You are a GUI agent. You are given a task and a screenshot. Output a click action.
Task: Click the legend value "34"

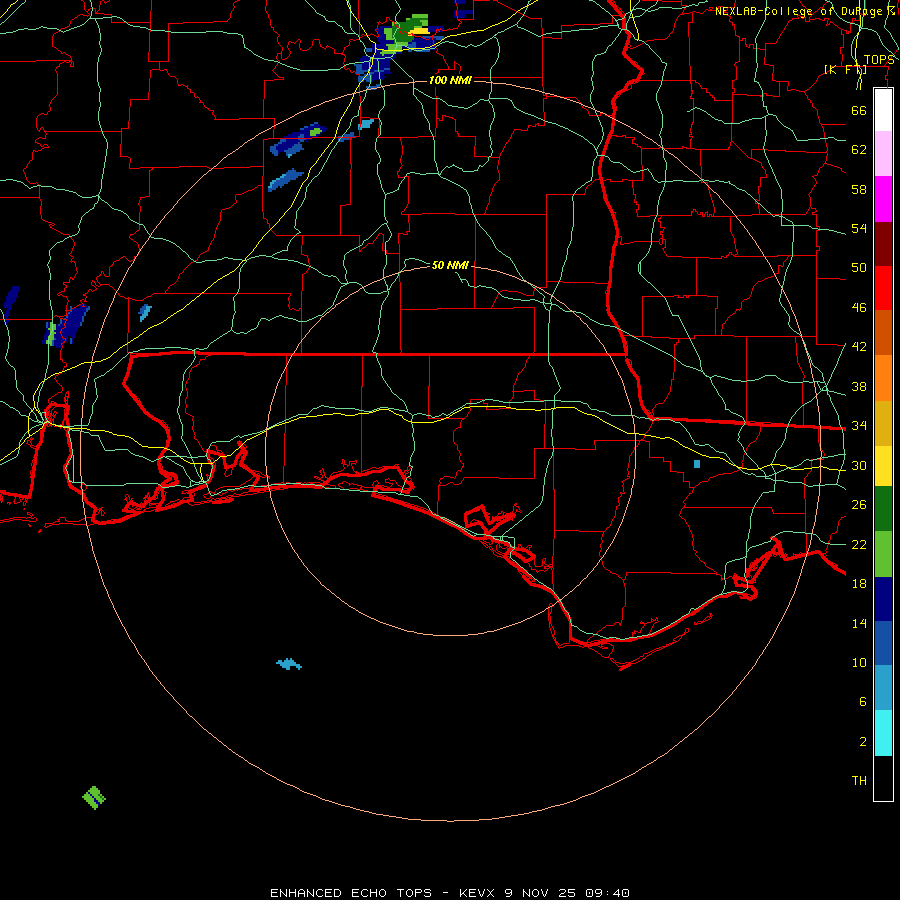pyautogui.click(x=859, y=425)
